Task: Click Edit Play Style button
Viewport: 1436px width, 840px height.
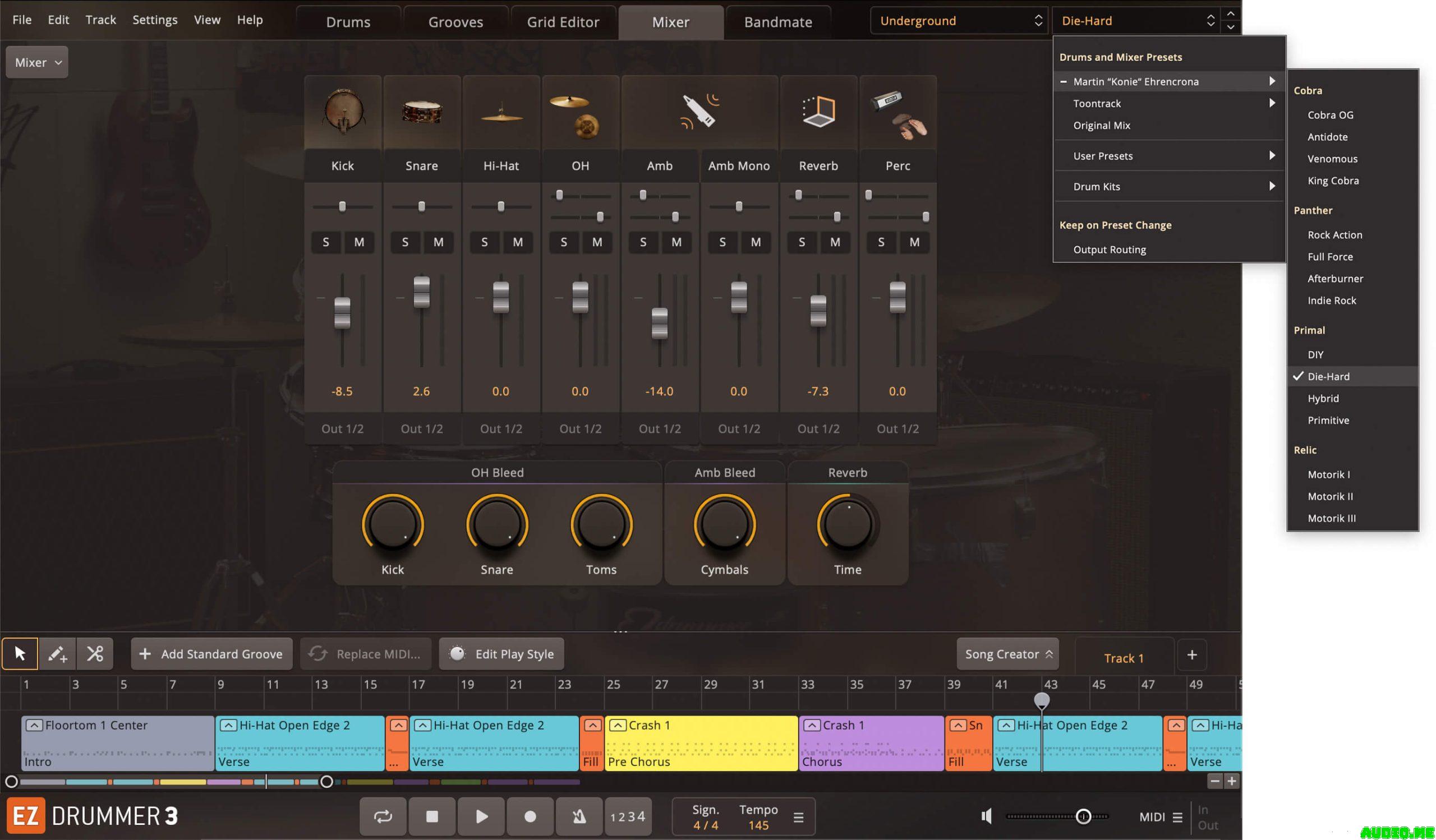Action: pos(501,654)
